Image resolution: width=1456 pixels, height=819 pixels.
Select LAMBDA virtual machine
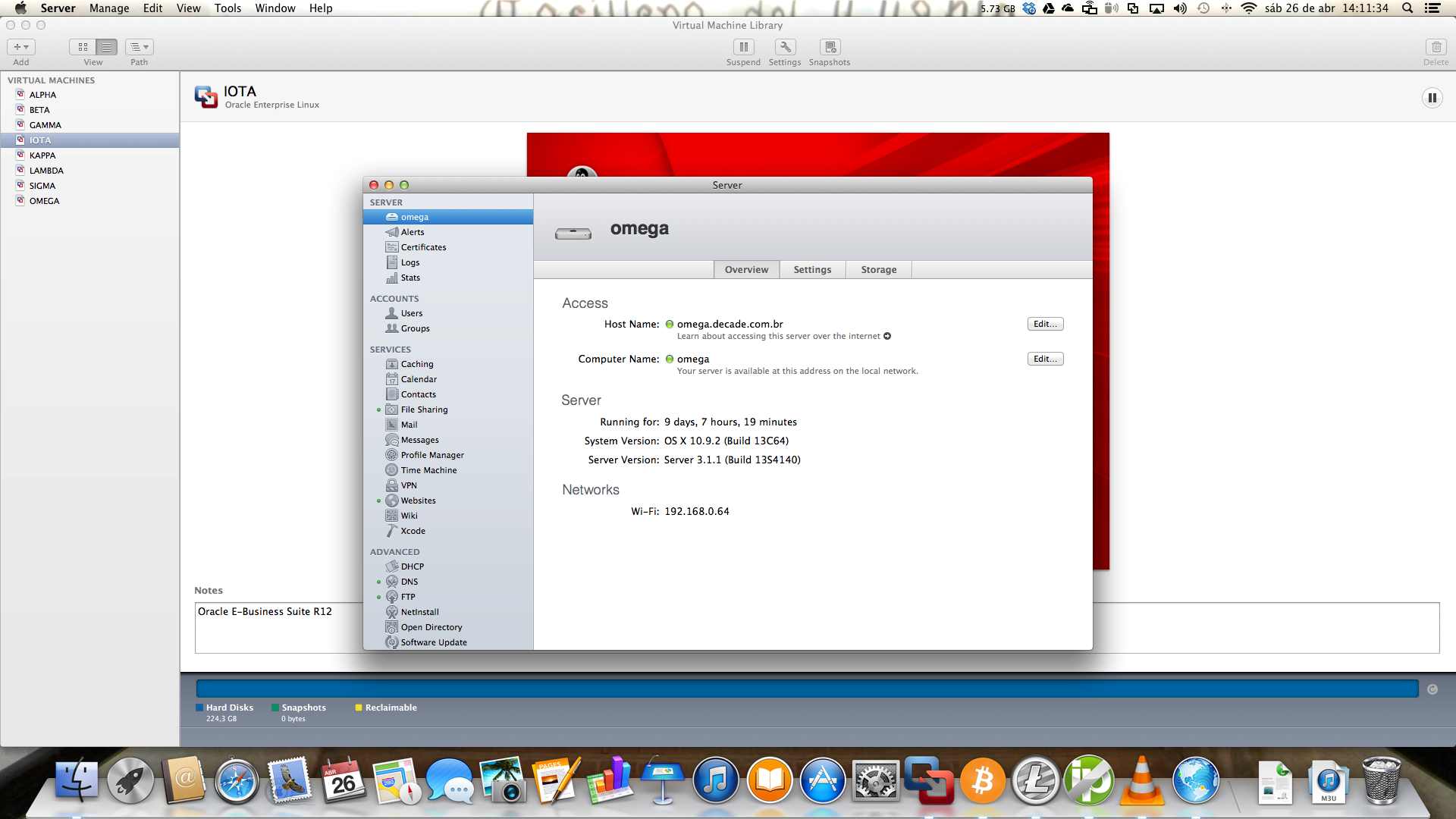[x=89, y=171]
